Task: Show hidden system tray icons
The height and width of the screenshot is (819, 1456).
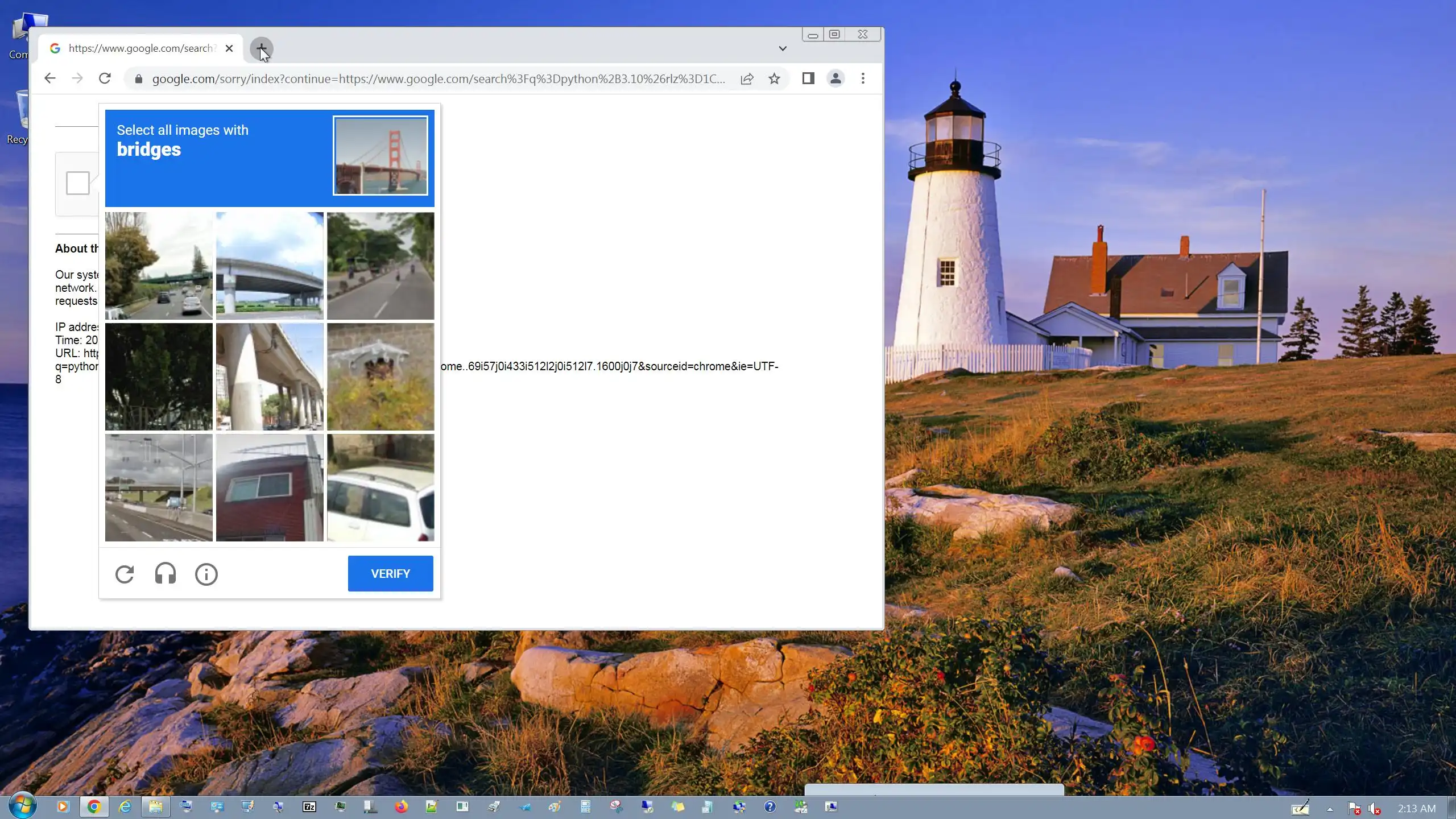Action: coord(1330,808)
